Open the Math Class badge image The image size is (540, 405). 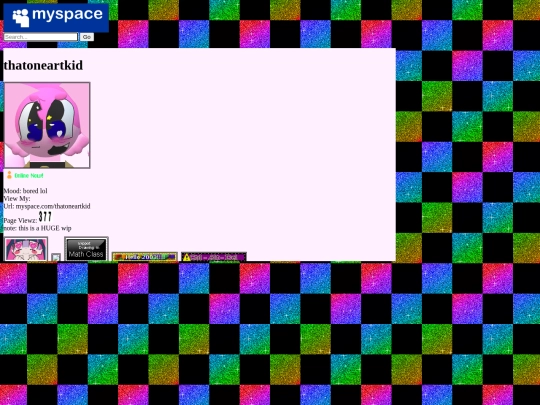coord(86,249)
